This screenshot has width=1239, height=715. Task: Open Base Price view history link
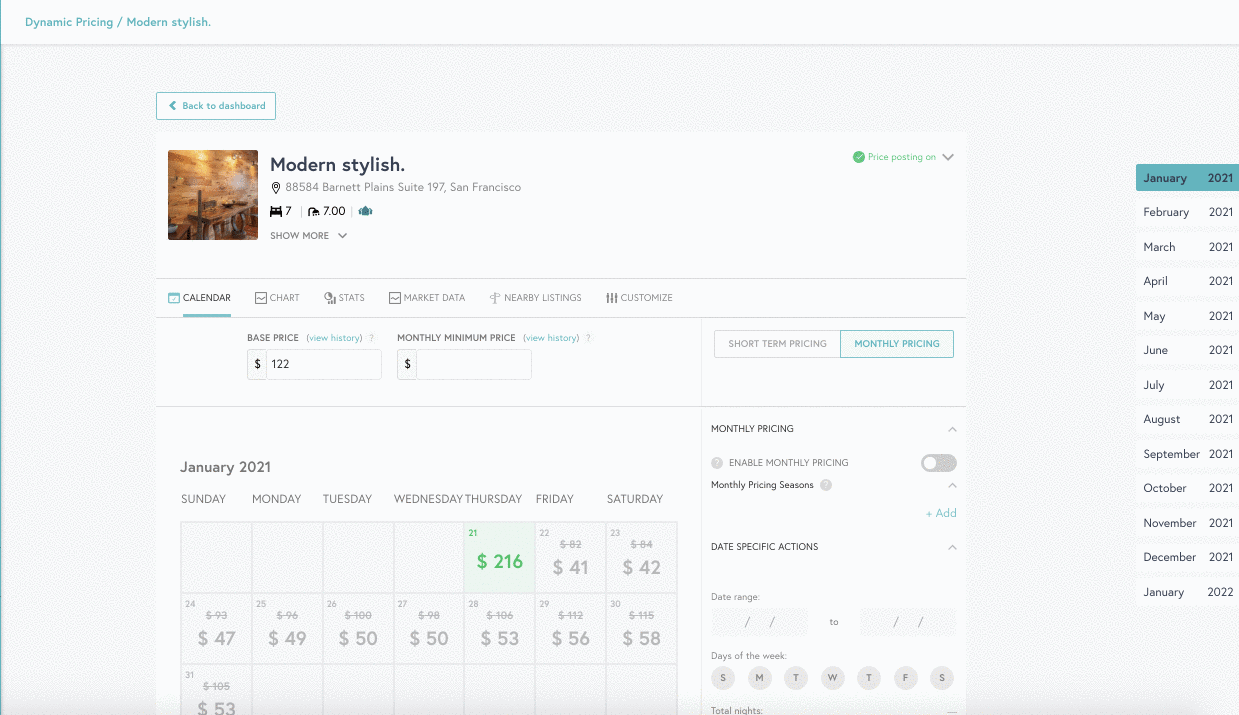click(x=334, y=338)
